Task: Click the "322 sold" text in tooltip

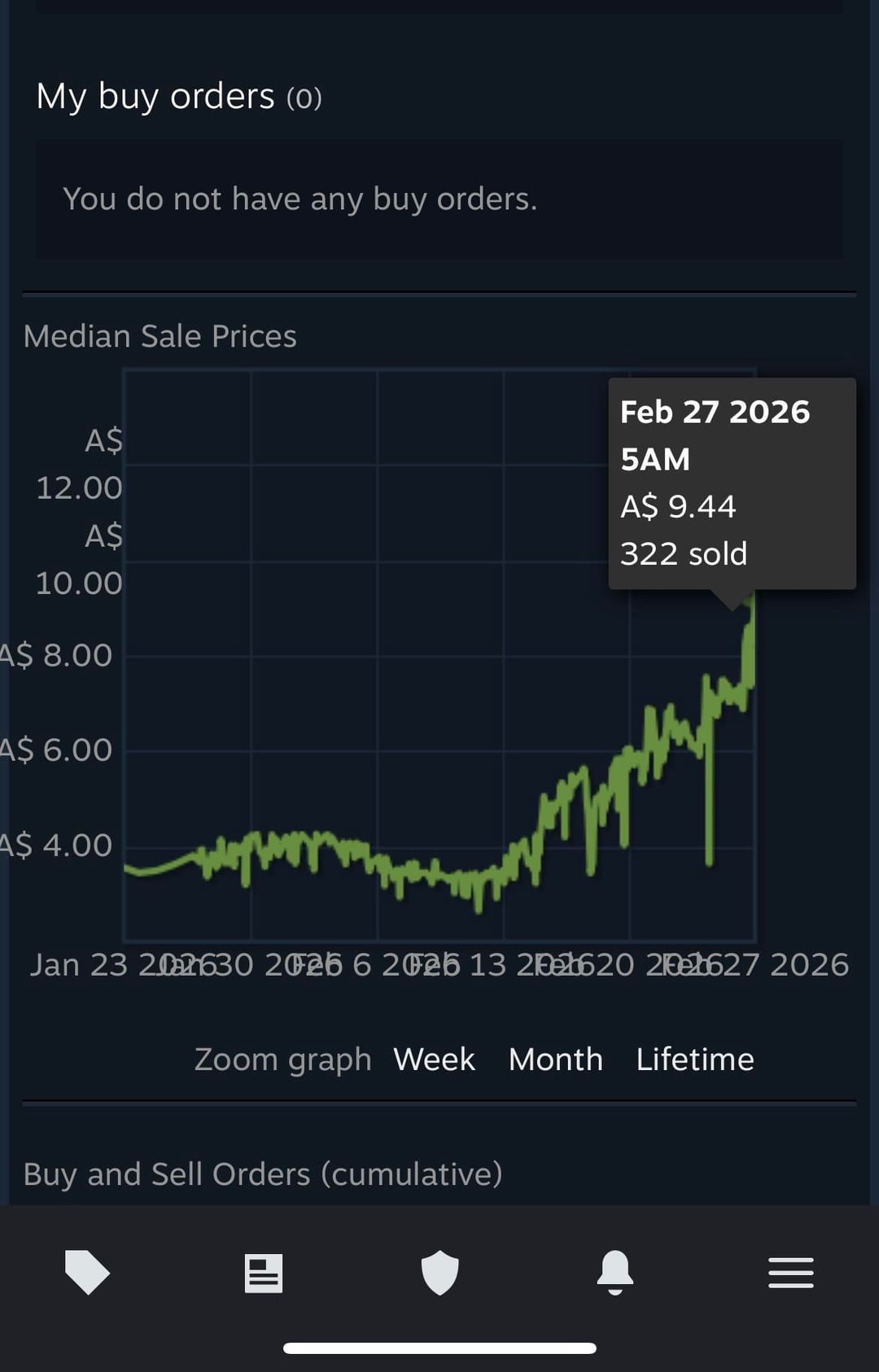Action: click(x=684, y=554)
